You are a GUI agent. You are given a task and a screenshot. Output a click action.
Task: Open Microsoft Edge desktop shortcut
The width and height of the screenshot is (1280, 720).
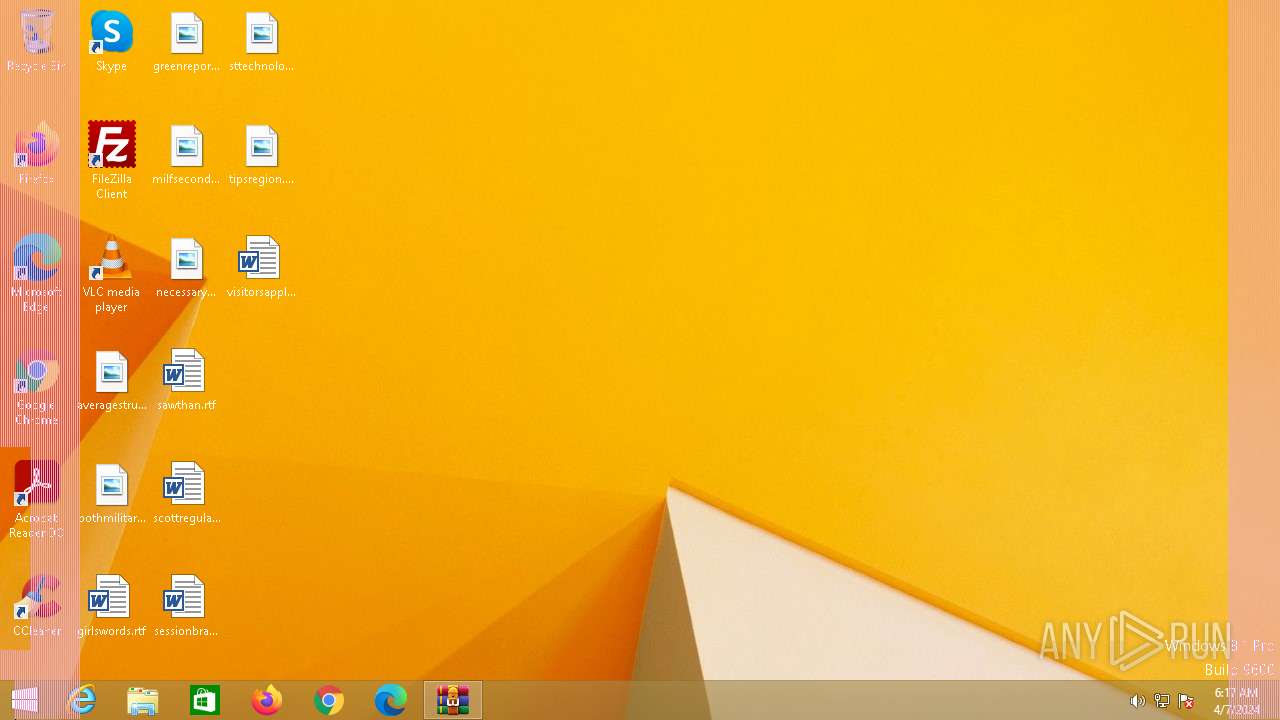click(x=36, y=274)
